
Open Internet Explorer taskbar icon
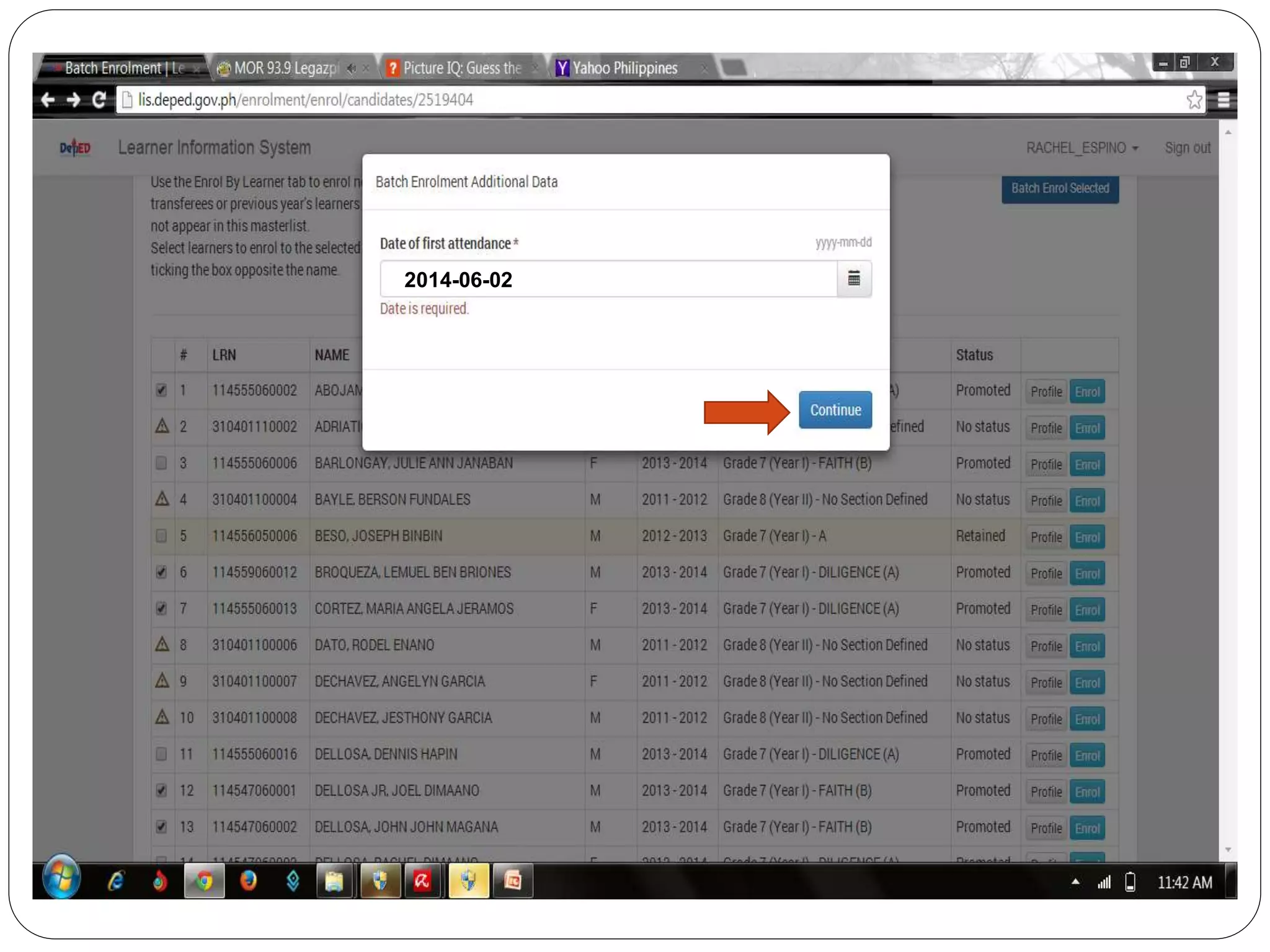(x=116, y=881)
